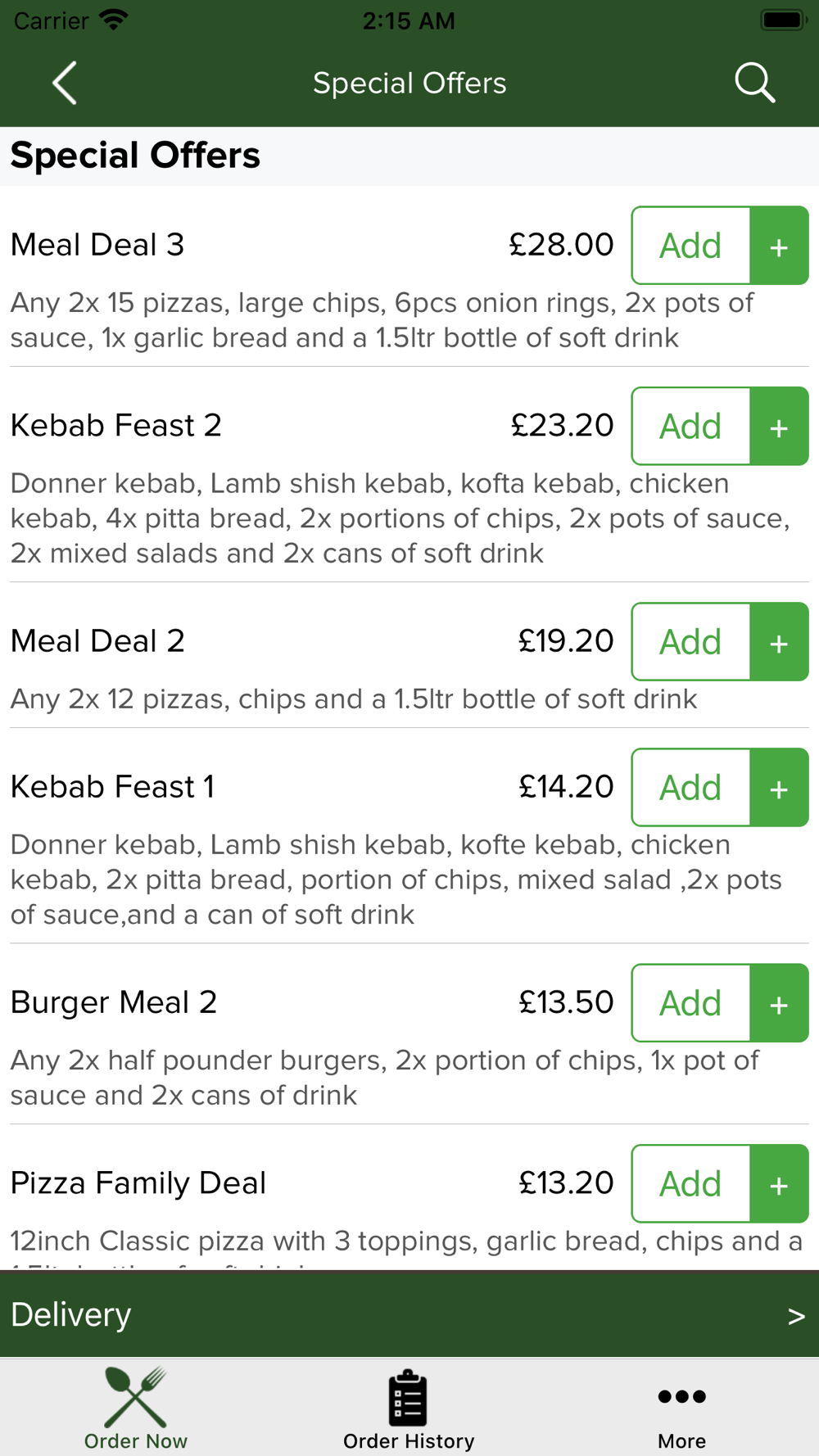This screenshot has height=1456, width=819.
Task: Add Burger Meal 2 to order
Action: [x=691, y=1003]
